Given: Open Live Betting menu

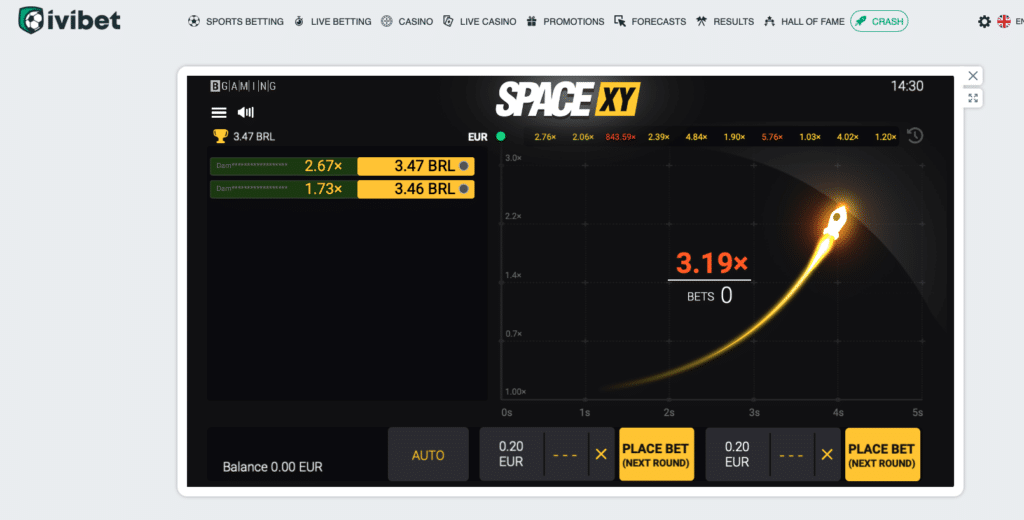Looking at the screenshot, I should tap(332, 22).
